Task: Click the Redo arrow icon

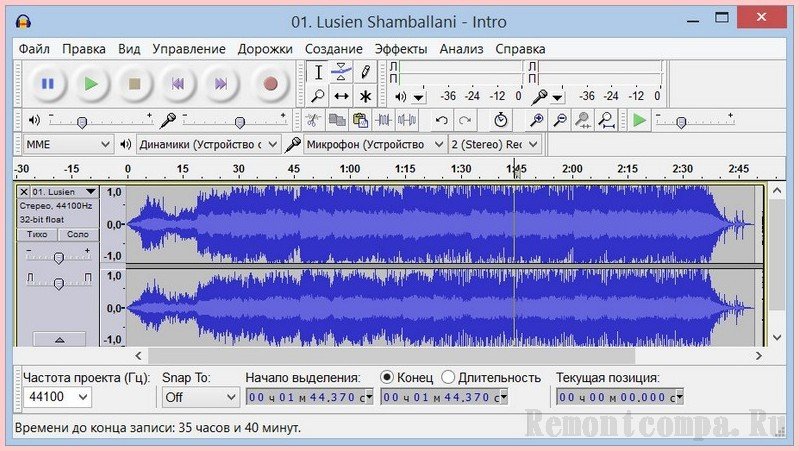Action: 465,121
